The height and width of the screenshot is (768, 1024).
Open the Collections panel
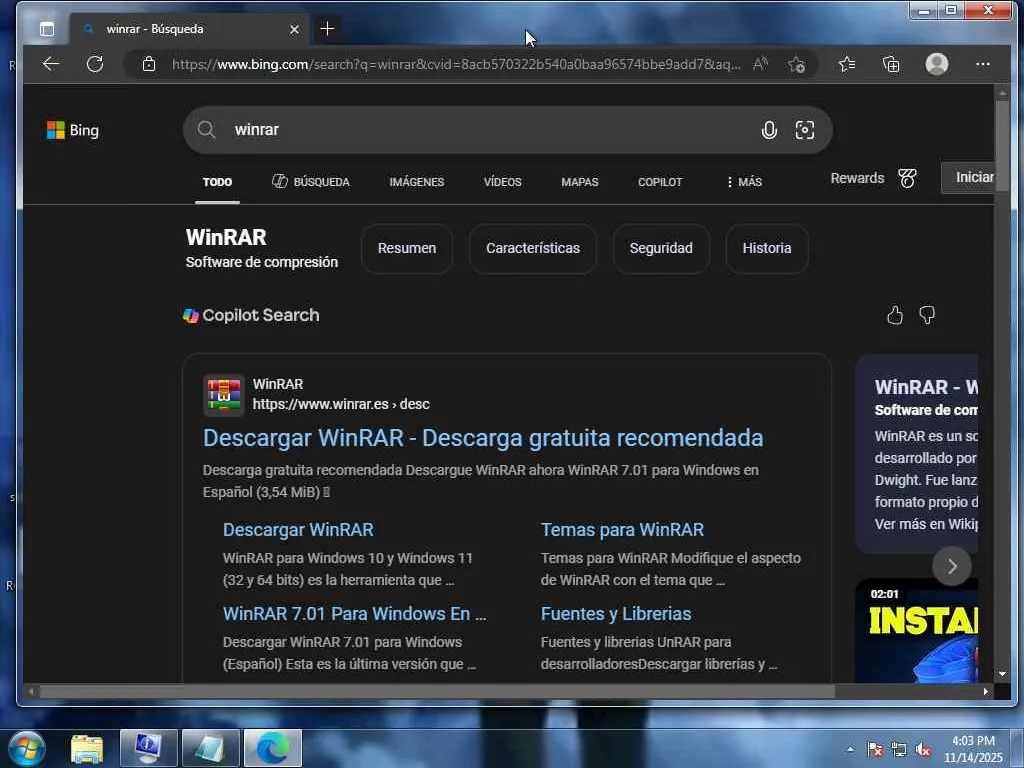891,64
